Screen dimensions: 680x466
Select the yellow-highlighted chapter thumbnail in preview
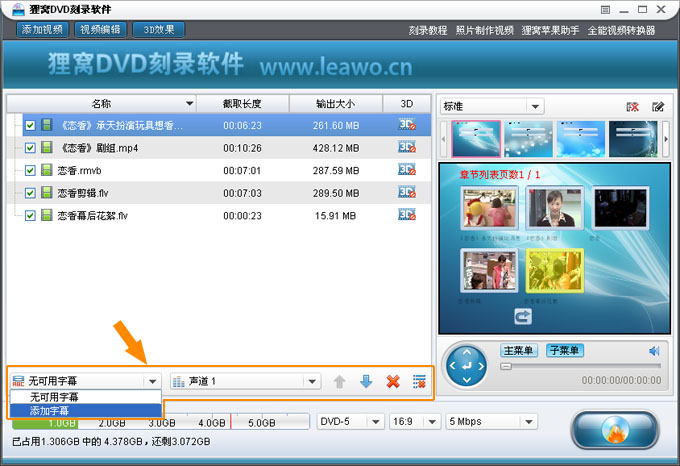click(x=555, y=270)
